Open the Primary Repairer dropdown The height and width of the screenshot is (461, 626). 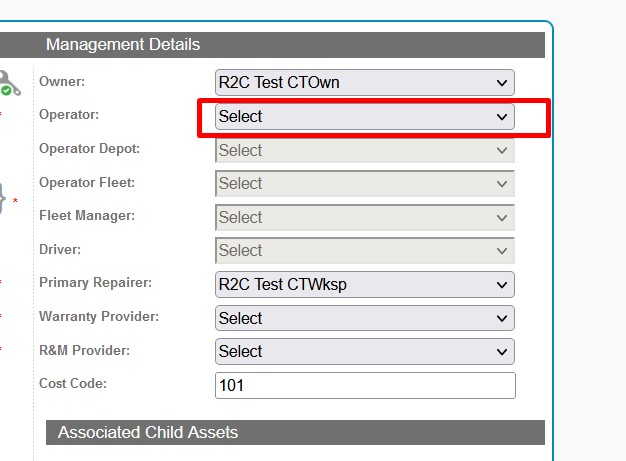coord(365,285)
